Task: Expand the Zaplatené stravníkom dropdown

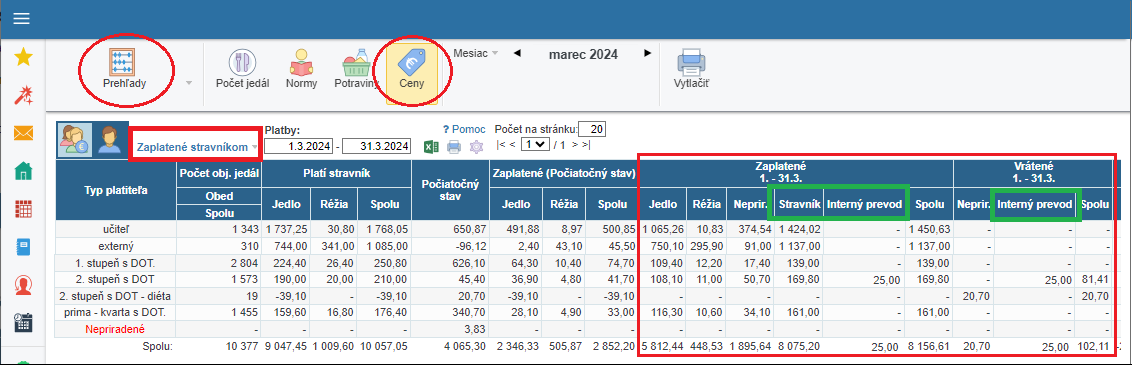Action: coord(197,147)
